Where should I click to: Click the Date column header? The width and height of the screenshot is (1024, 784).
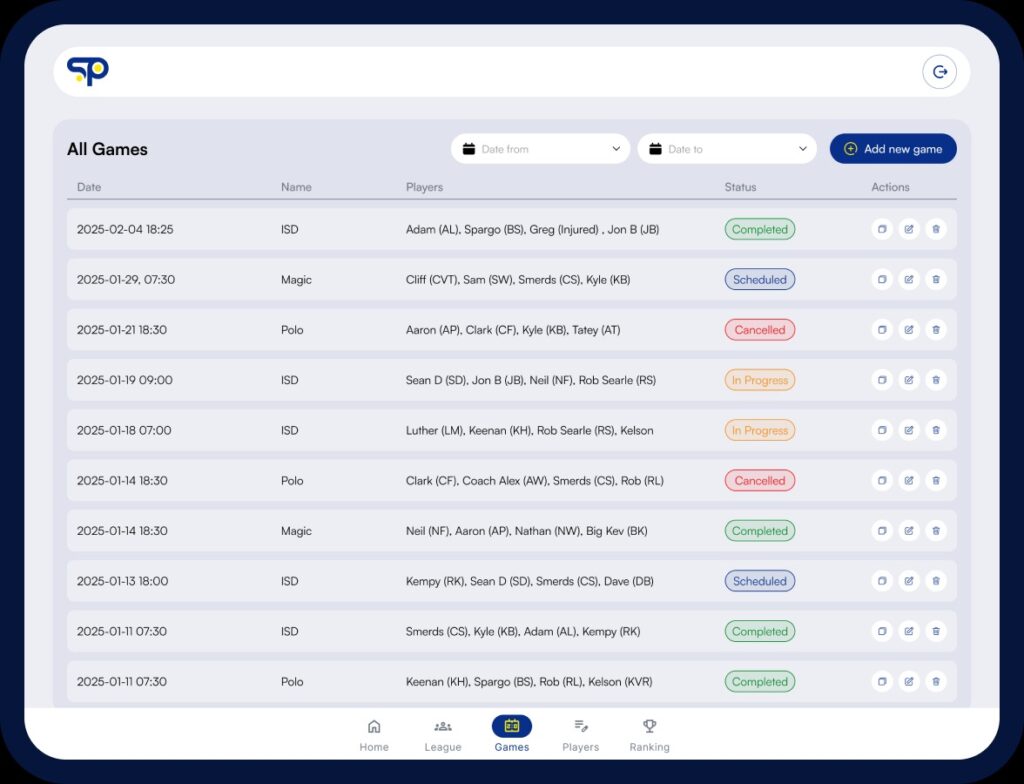pos(88,187)
